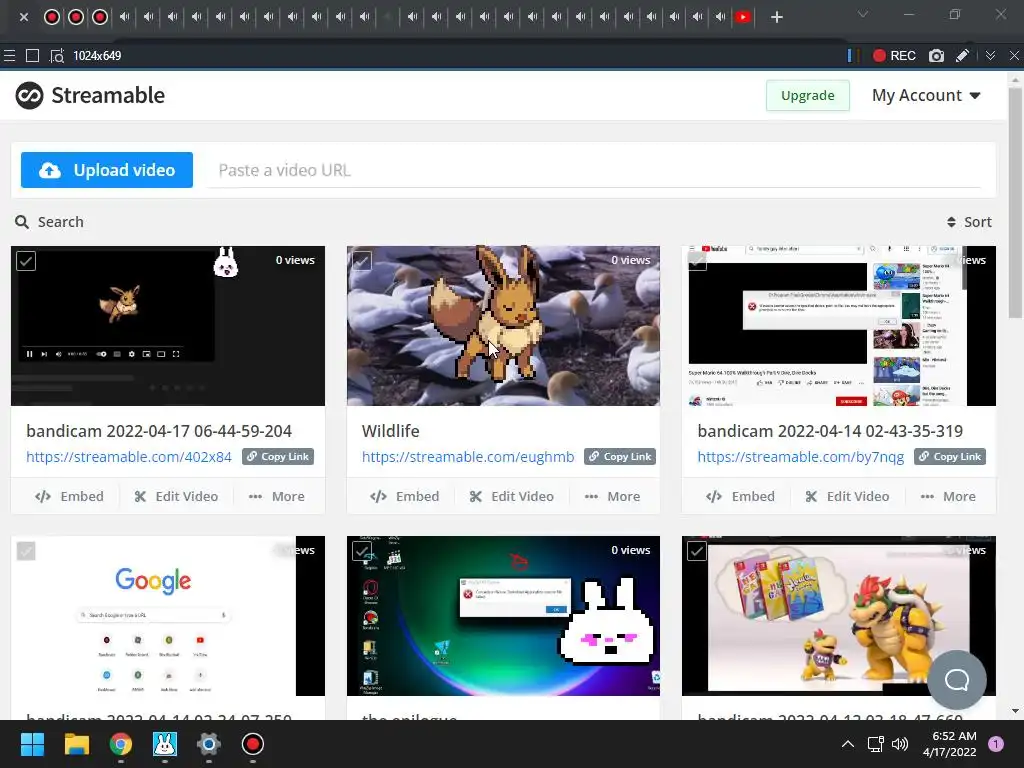
Task: Open Settings gear from taskbar
Action: 209,744
